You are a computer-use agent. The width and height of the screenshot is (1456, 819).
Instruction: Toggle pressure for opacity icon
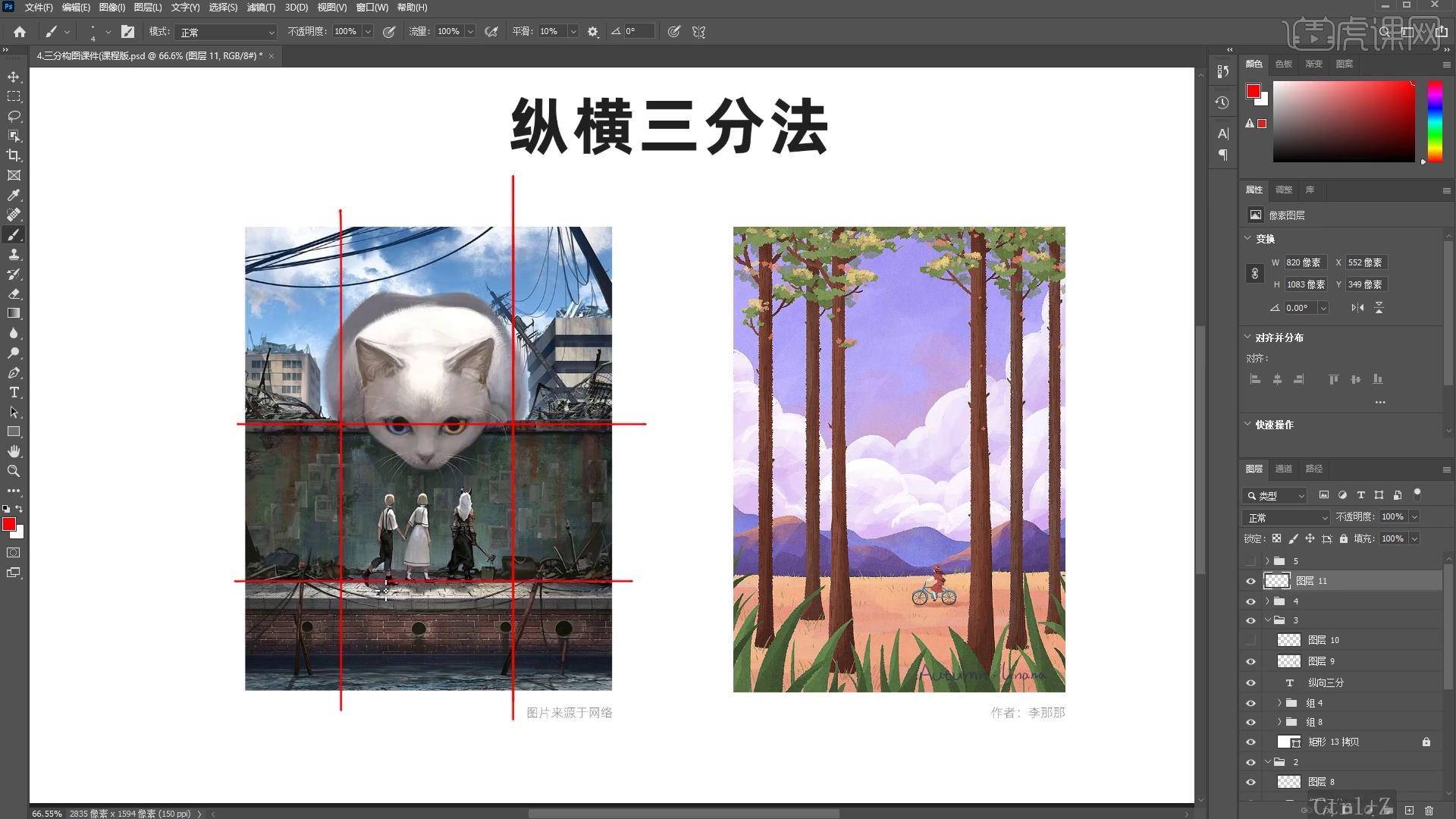[x=389, y=32]
